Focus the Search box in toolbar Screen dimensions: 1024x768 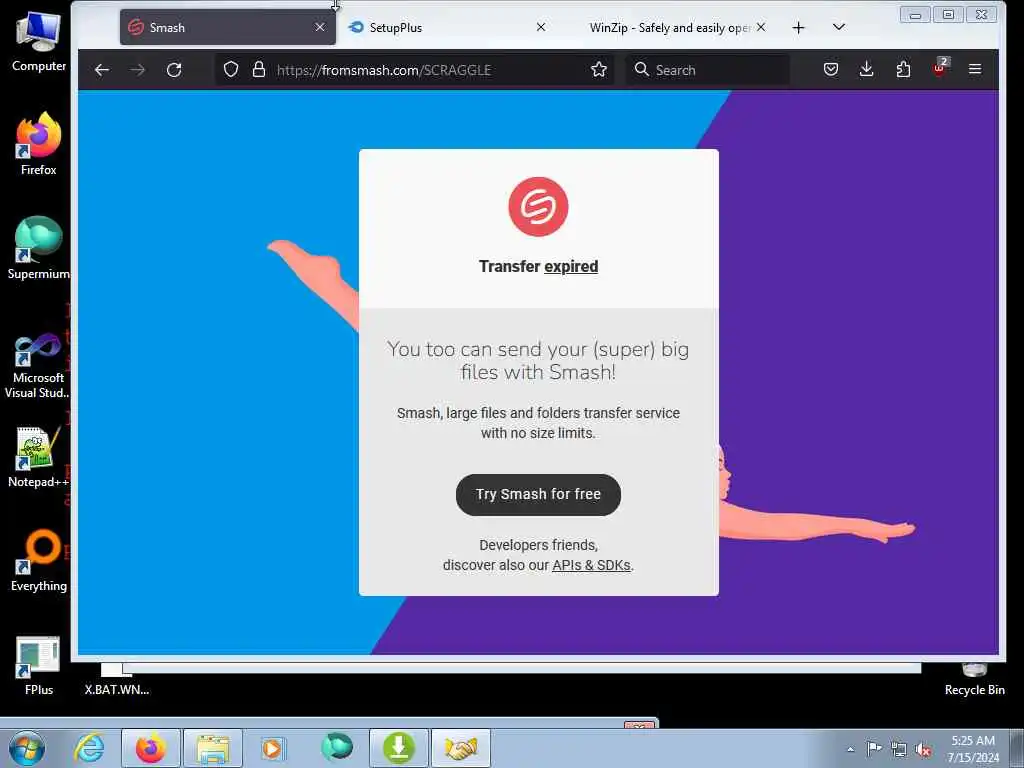(708, 70)
